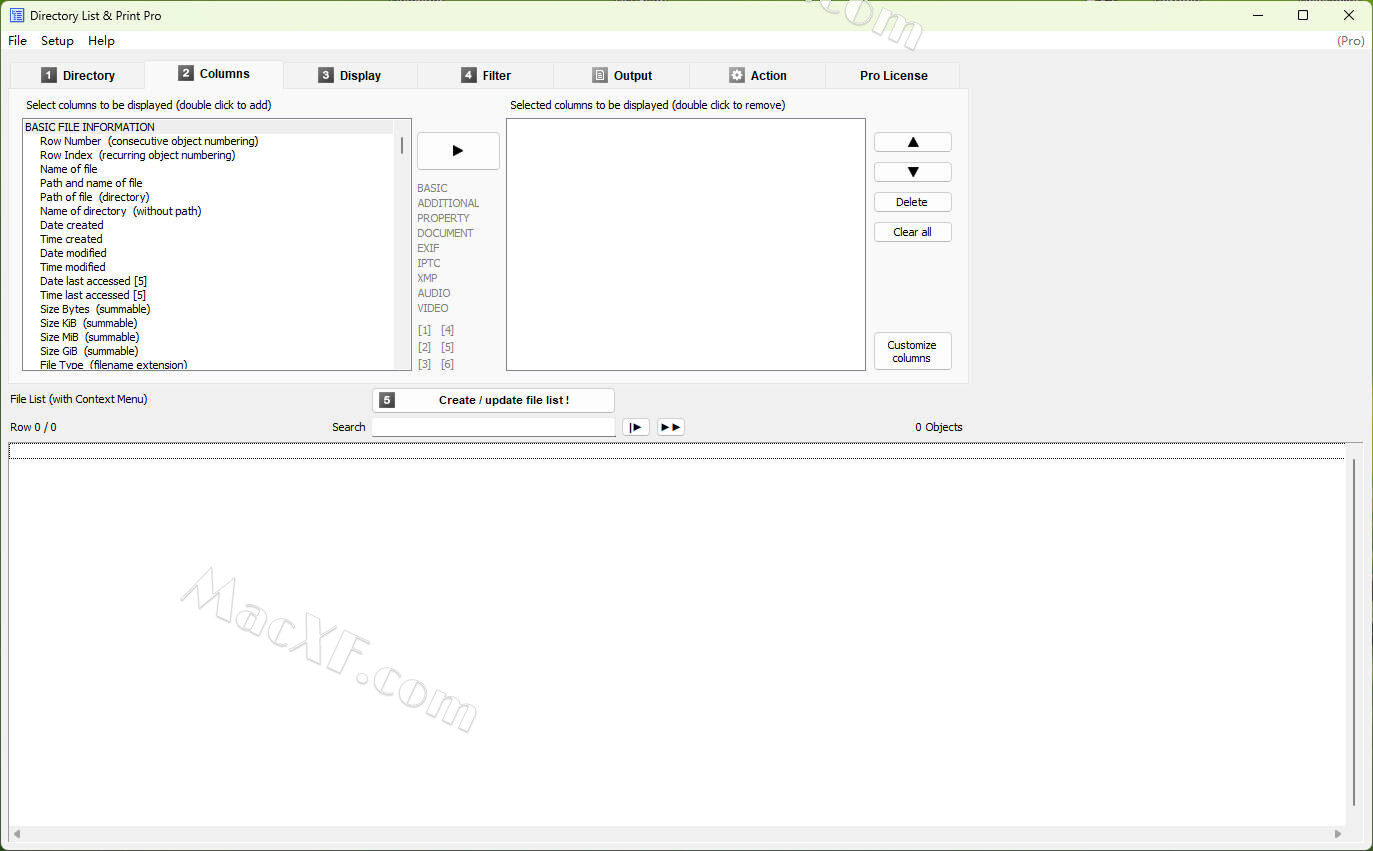The width and height of the screenshot is (1373, 851).
Task: Click the find next search arrow button
Action: coord(635,427)
